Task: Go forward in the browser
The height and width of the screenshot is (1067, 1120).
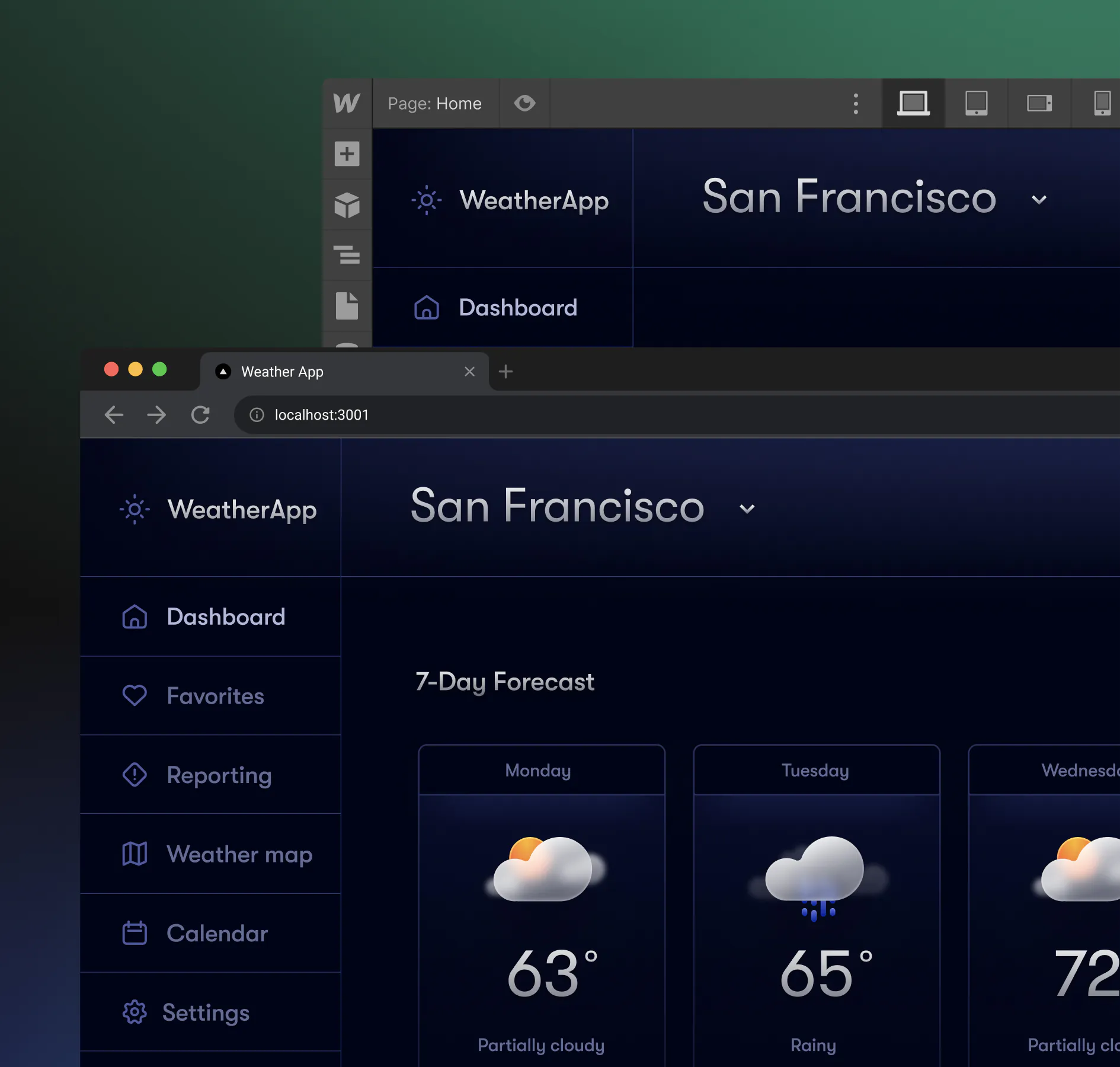Action: tap(156, 415)
